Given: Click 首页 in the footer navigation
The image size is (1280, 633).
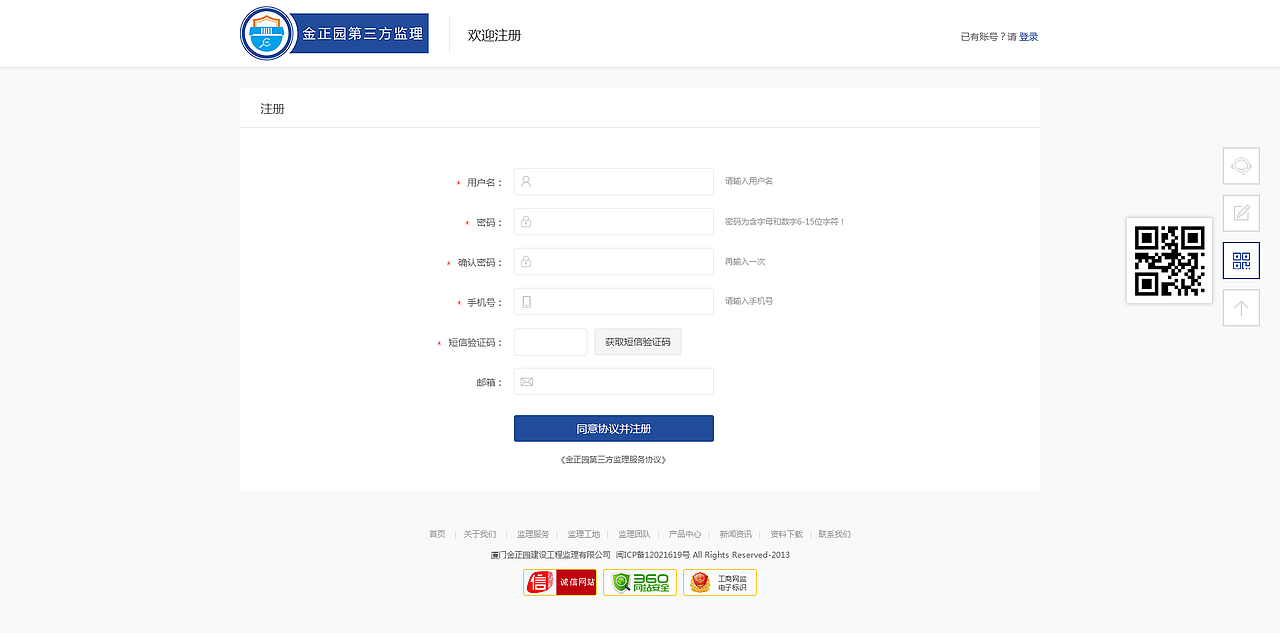Looking at the screenshot, I should click(436, 533).
